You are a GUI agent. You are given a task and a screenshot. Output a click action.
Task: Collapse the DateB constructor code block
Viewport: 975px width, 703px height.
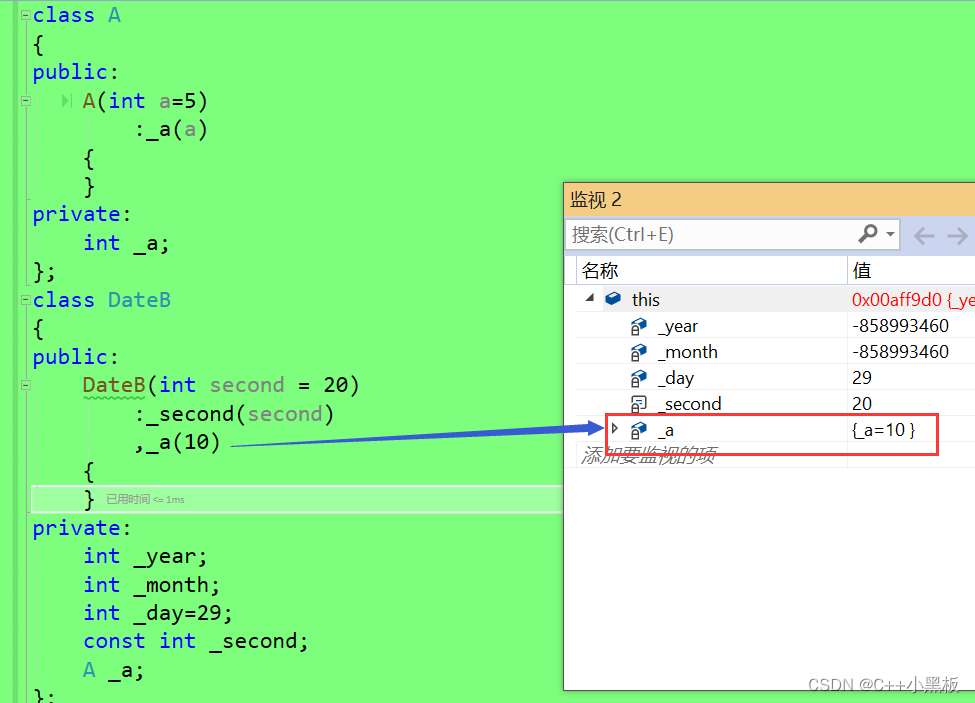(x=25, y=385)
